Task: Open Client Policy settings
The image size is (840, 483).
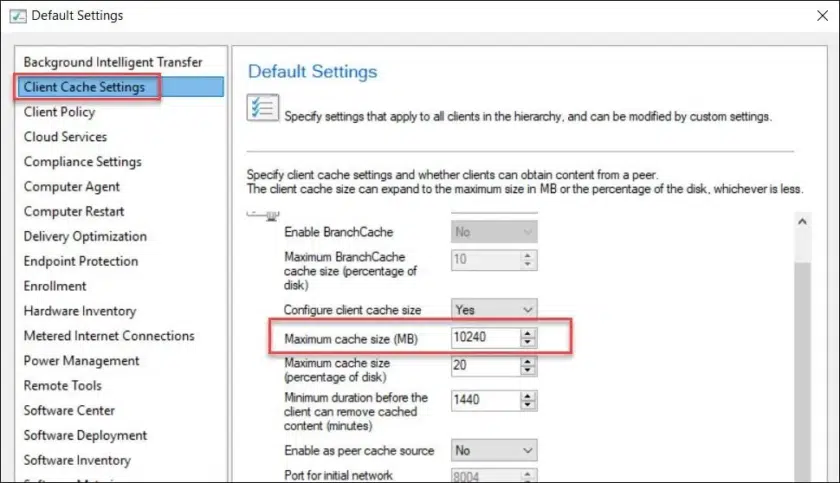Action: click(59, 112)
